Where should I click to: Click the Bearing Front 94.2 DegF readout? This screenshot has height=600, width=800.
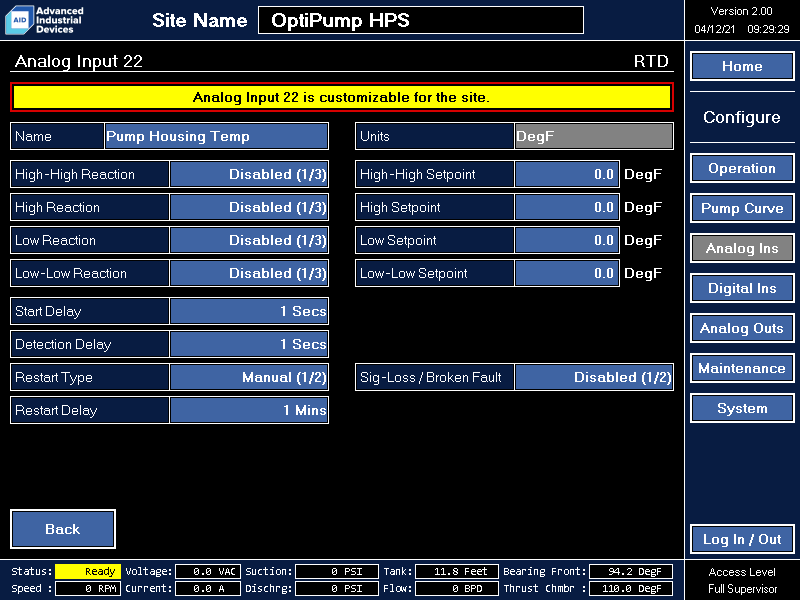click(631, 571)
